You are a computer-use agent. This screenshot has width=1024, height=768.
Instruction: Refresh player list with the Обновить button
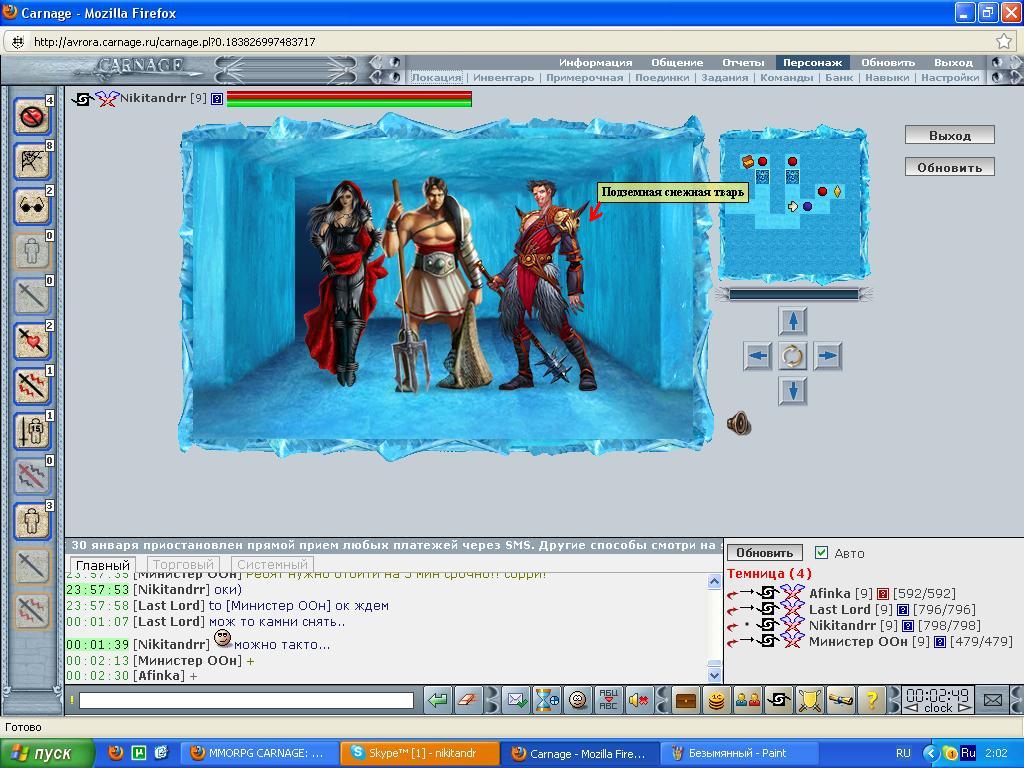[765, 552]
